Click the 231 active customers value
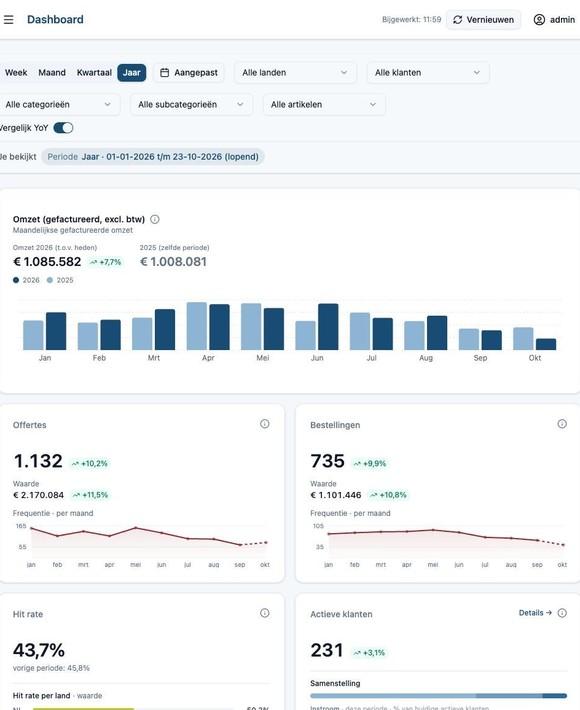580x710 pixels. 327,650
